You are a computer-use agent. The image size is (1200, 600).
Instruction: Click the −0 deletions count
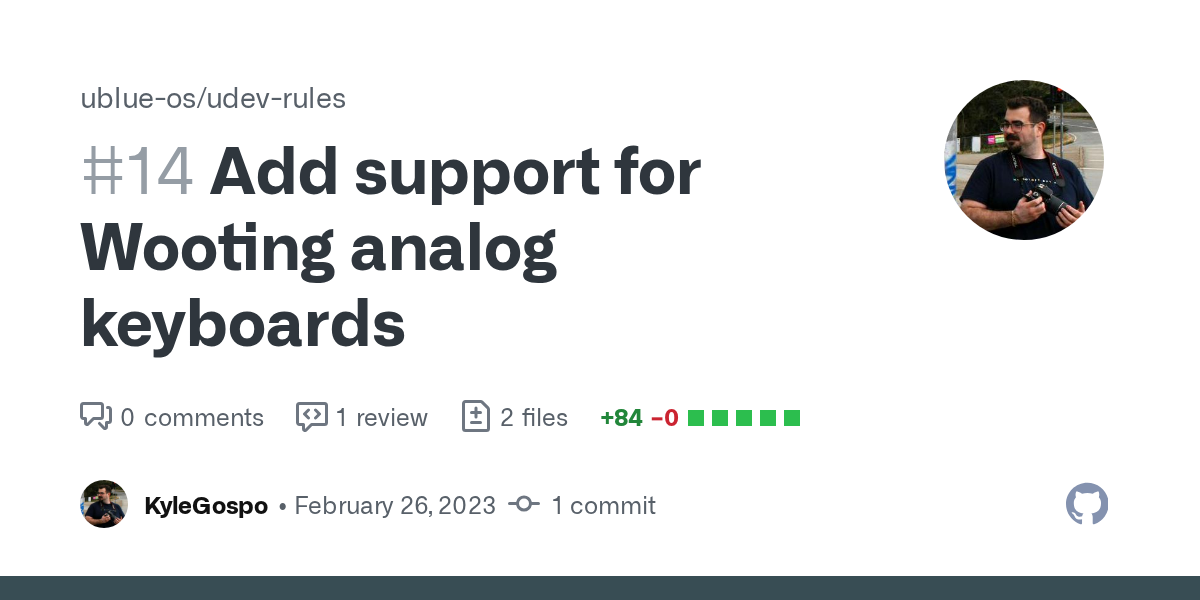pyautogui.click(x=664, y=418)
